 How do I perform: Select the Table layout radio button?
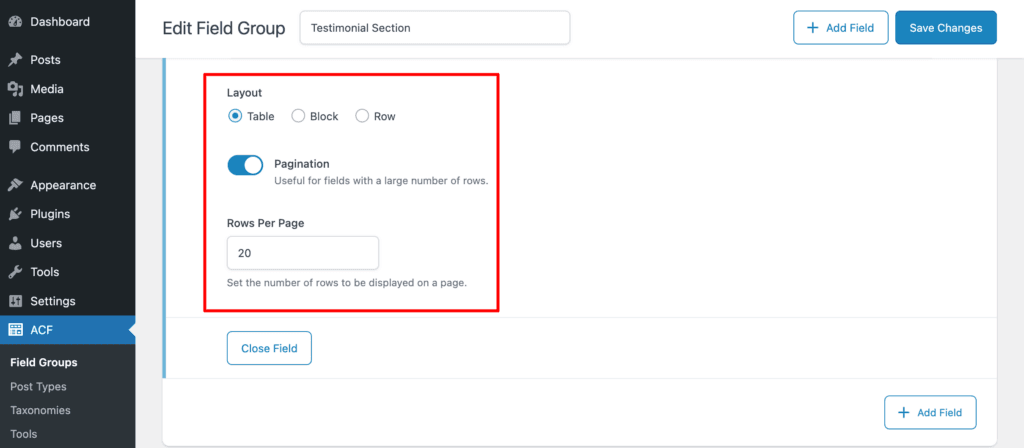click(x=234, y=116)
